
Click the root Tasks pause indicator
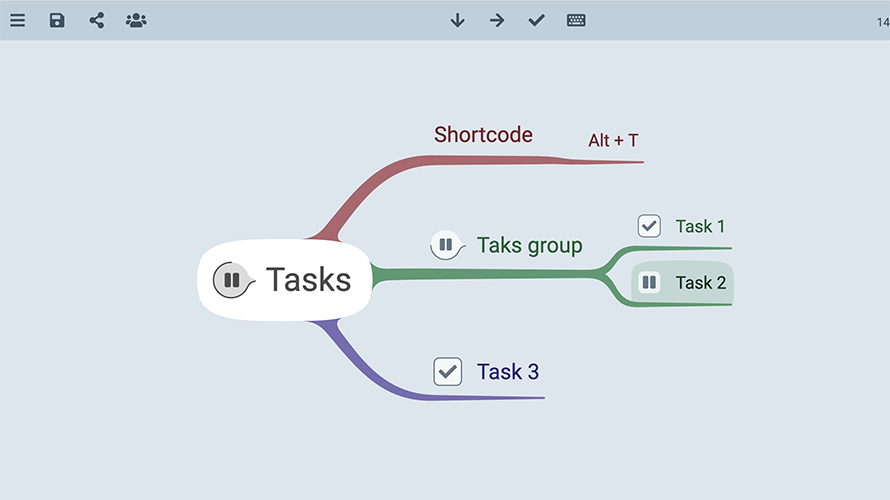pyautogui.click(x=231, y=280)
